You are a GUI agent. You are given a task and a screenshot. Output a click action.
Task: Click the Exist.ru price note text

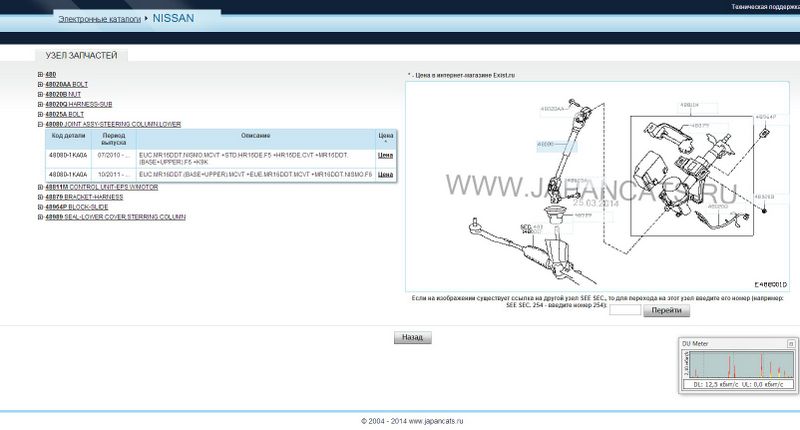click(x=461, y=75)
